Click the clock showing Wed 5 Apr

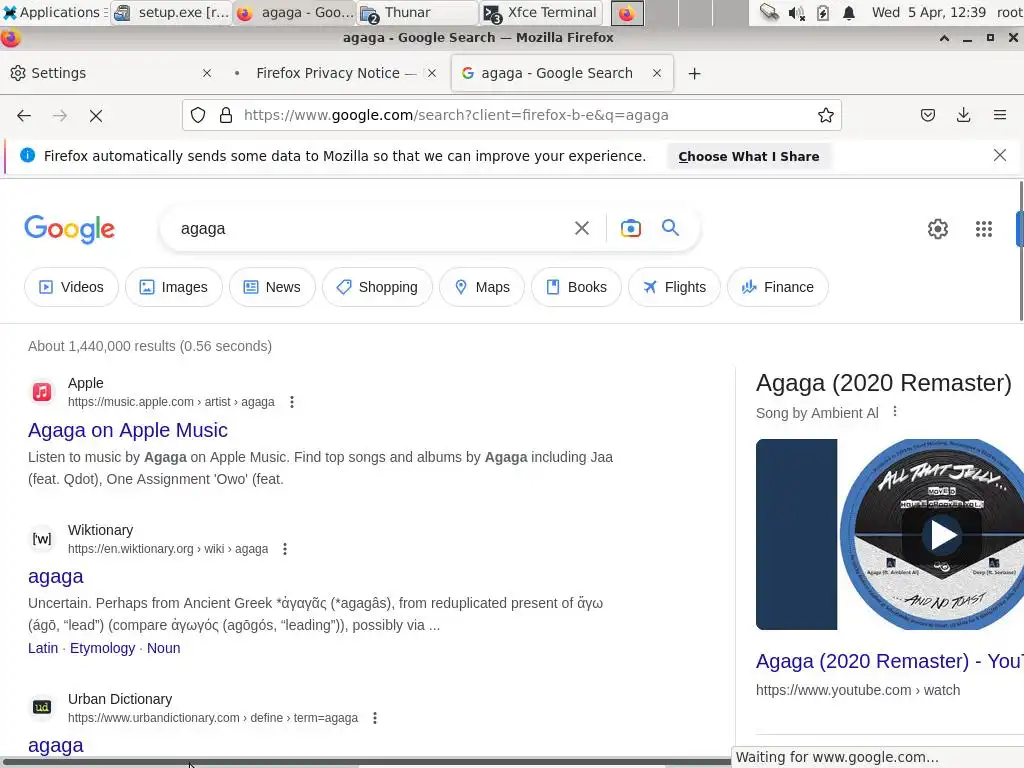(x=928, y=12)
